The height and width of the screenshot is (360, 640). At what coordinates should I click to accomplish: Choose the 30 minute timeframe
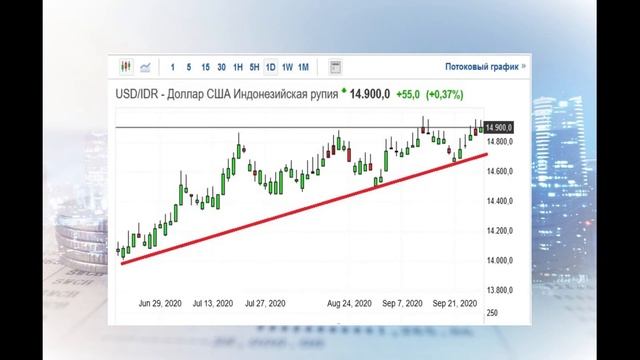click(222, 67)
